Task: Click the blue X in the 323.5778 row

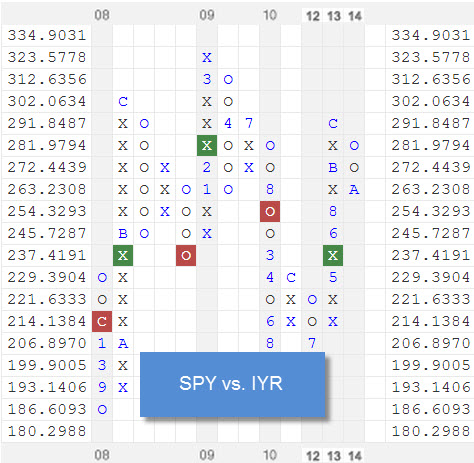Action: (207, 57)
